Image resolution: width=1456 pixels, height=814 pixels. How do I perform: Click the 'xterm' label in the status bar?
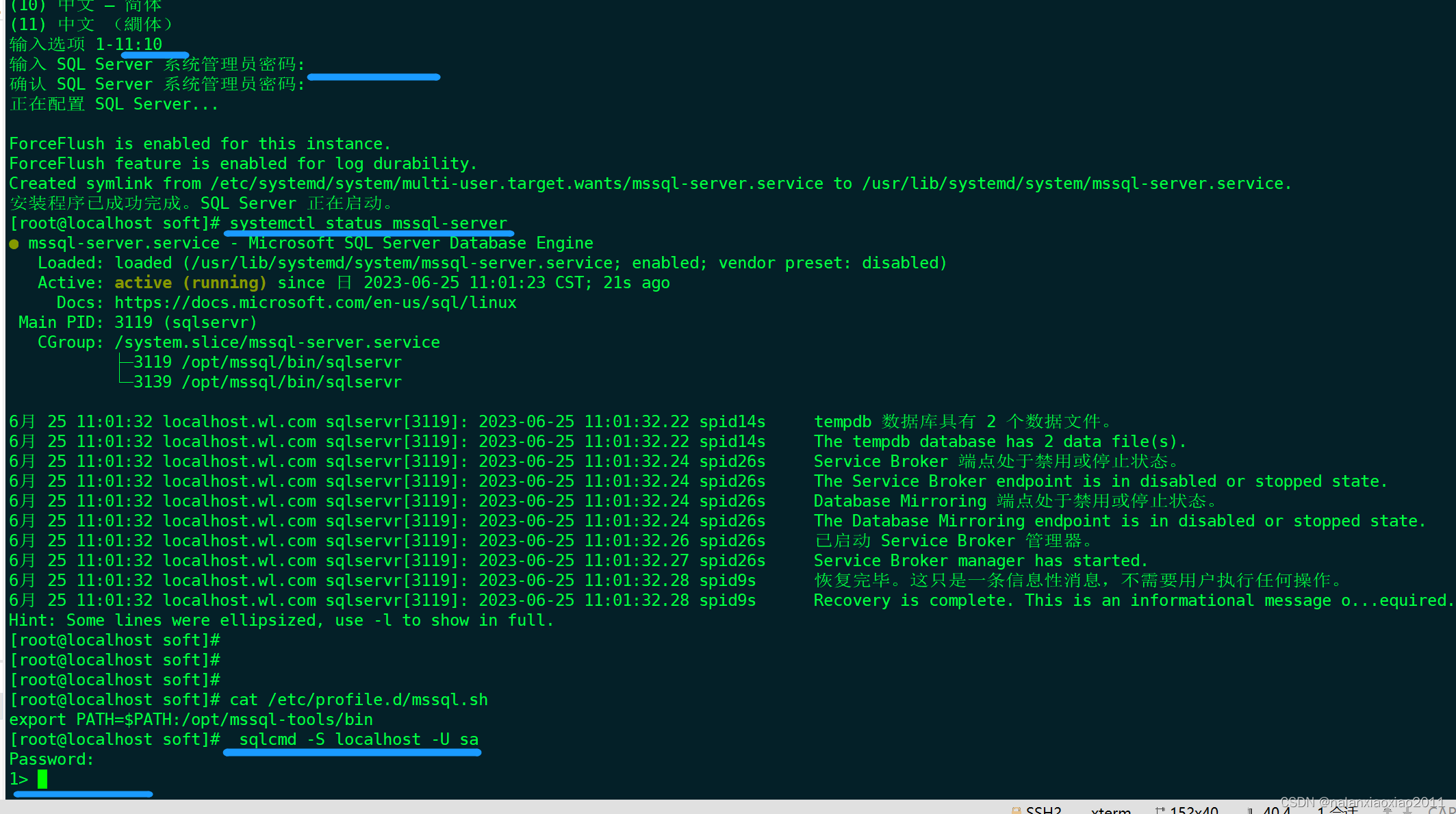coord(1111,811)
